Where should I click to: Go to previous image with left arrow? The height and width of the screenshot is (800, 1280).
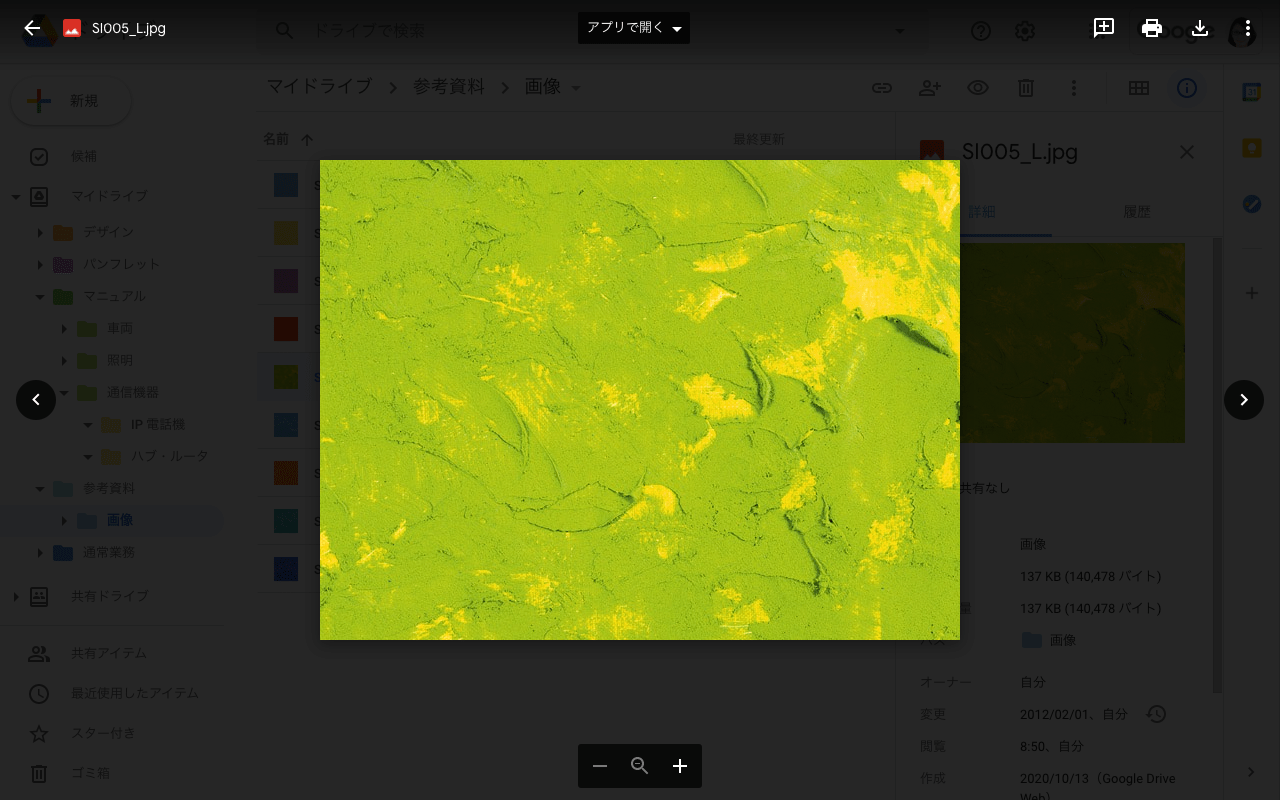(x=36, y=400)
